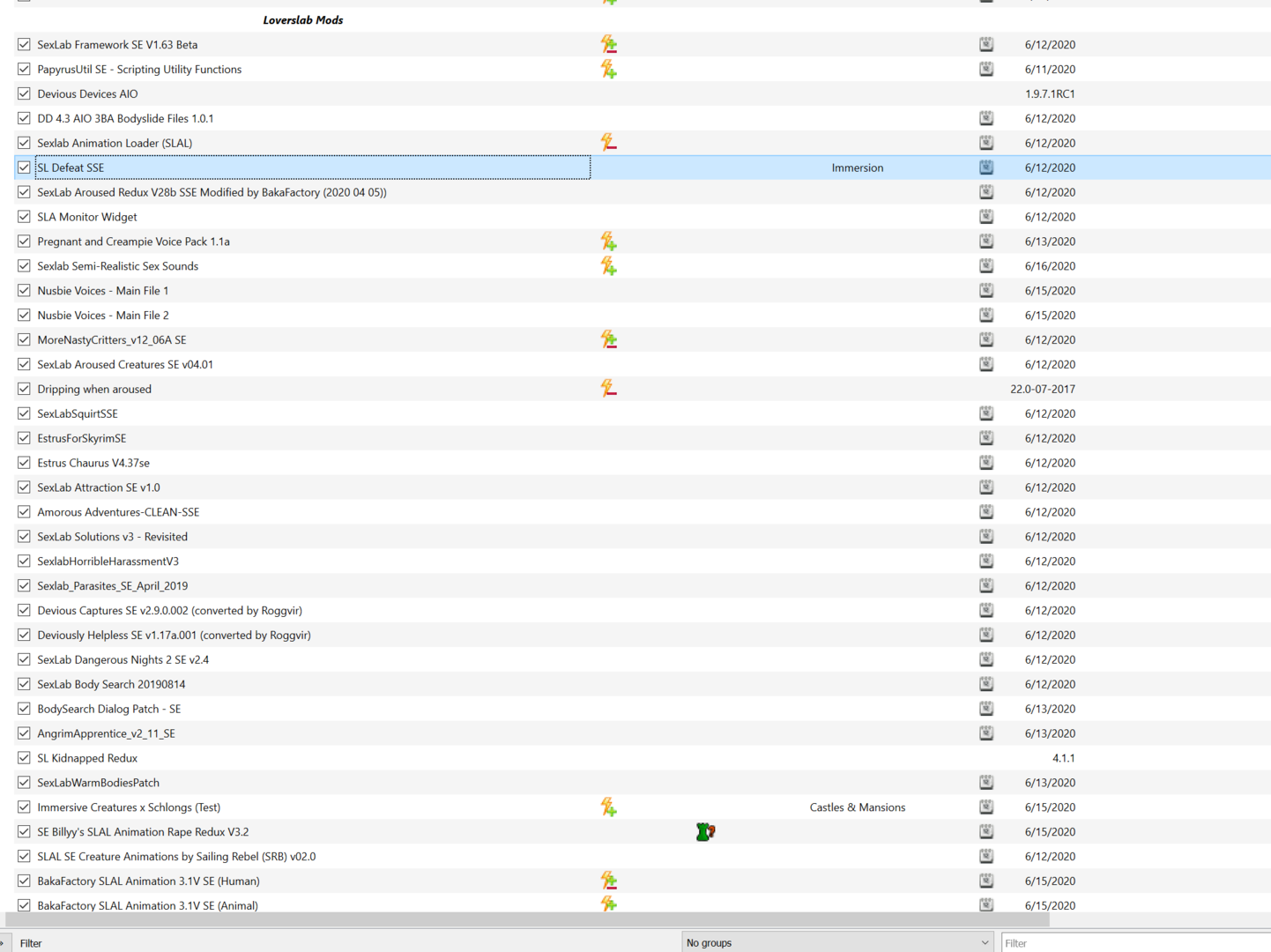1271x952 pixels.
Task: Toggle Estrus Chaurus V4.37se checkbox
Action: coord(24,463)
